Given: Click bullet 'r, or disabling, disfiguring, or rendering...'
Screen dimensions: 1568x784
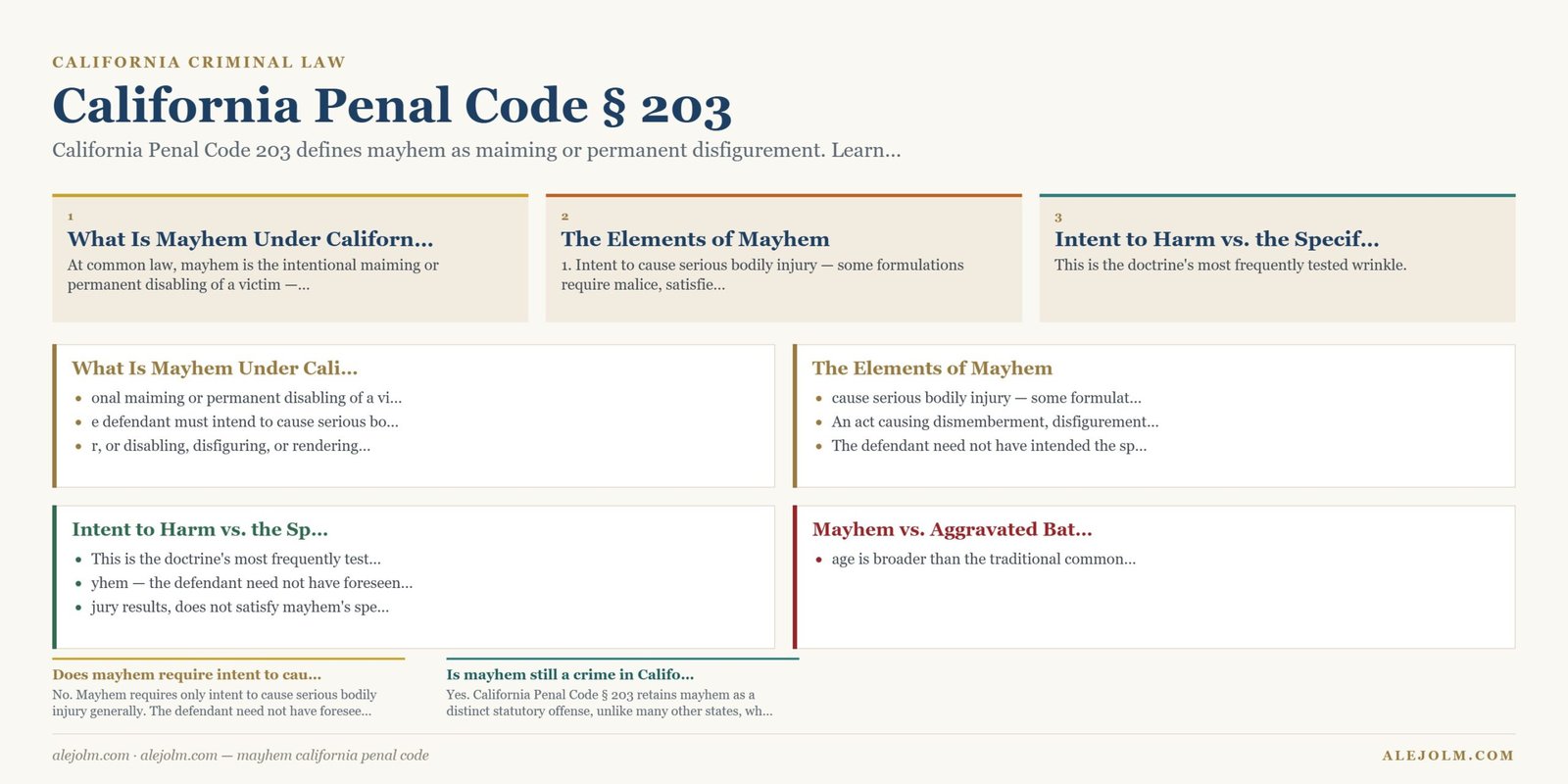Looking at the screenshot, I should pos(231,446).
